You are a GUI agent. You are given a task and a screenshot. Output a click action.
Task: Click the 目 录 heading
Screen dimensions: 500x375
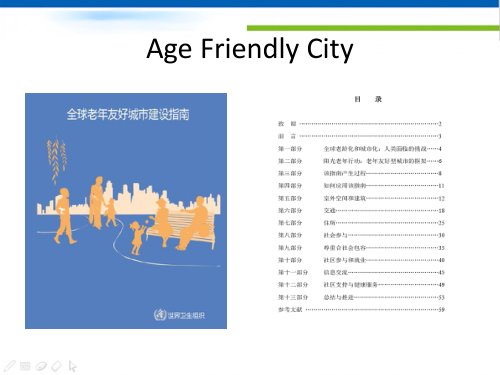(368, 99)
